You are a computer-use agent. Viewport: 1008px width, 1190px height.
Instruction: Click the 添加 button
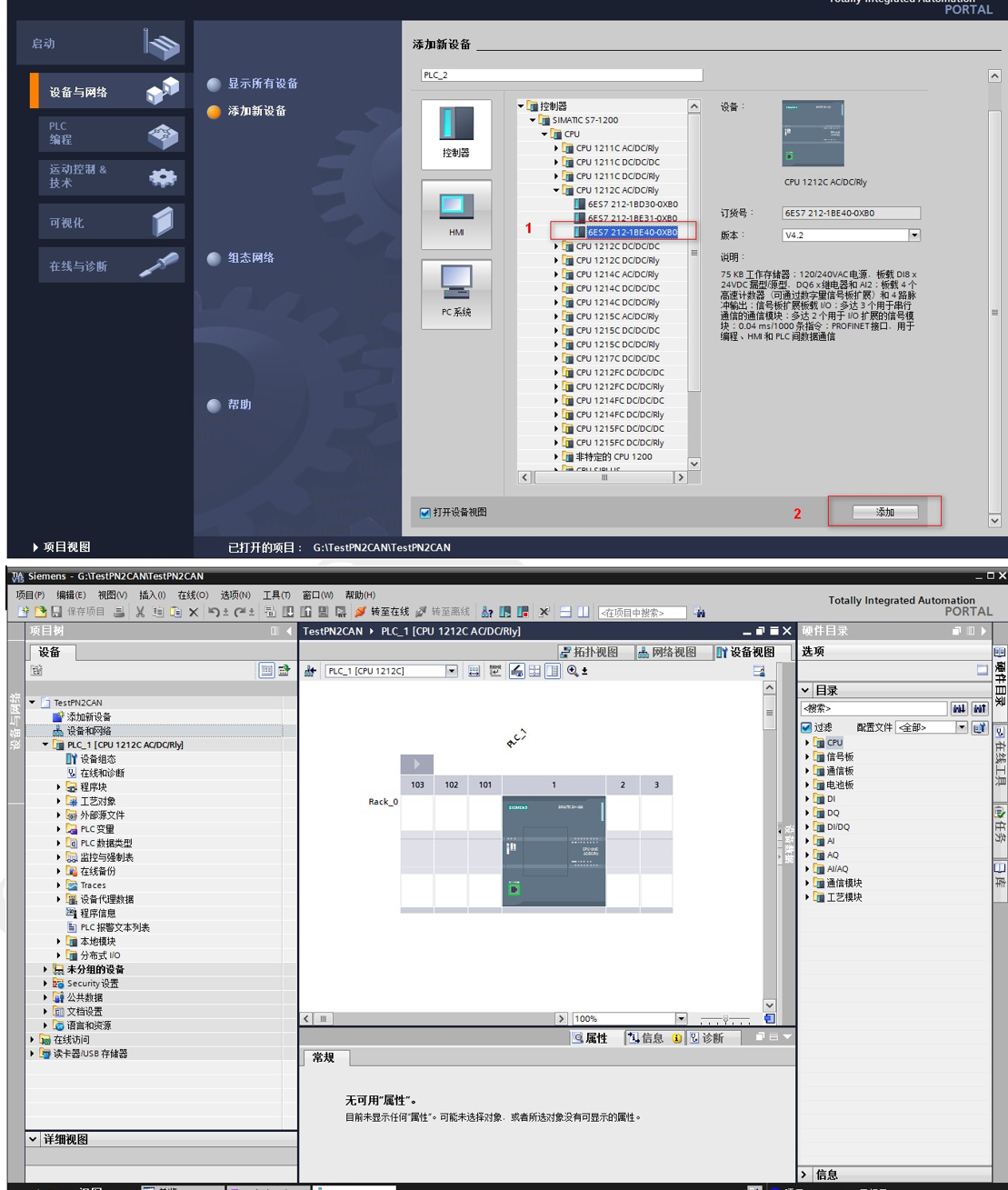coord(884,512)
